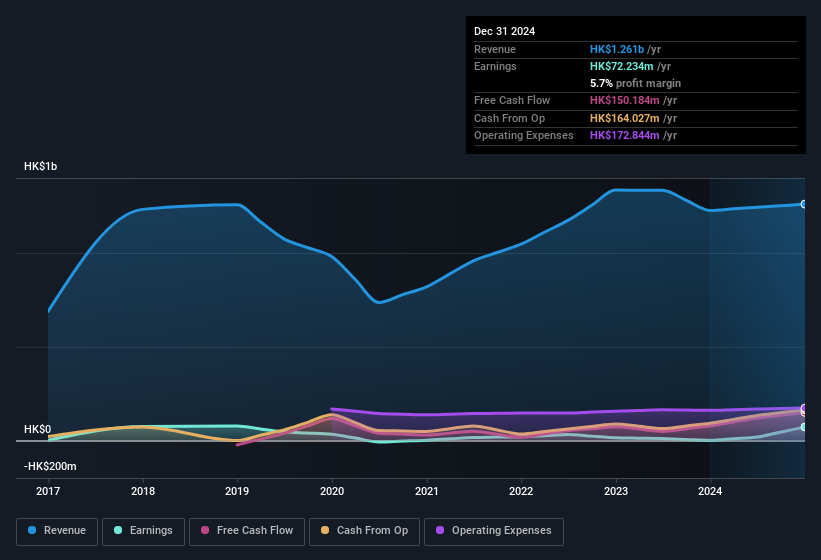The width and height of the screenshot is (821, 560).
Task: Click the HK$150.184m free cash flow value
Action: coord(625,100)
